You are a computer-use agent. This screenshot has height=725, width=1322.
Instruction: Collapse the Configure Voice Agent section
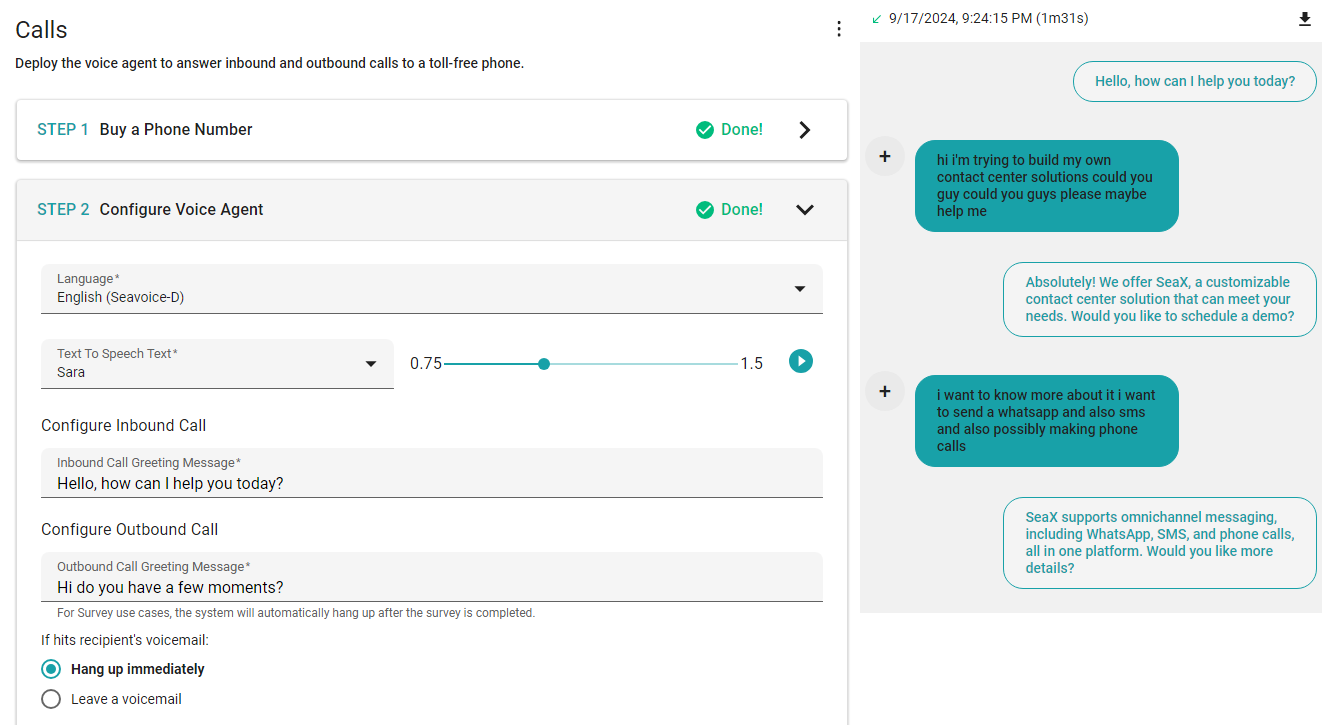(805, 209)
